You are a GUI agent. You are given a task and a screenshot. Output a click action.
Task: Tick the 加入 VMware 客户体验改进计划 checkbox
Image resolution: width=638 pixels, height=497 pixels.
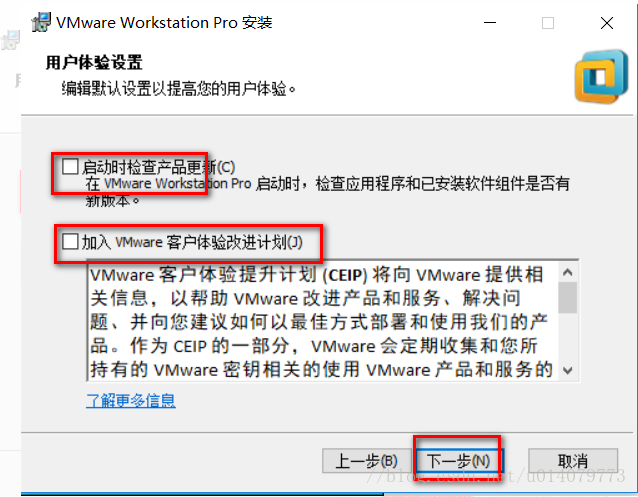point(70,241)
